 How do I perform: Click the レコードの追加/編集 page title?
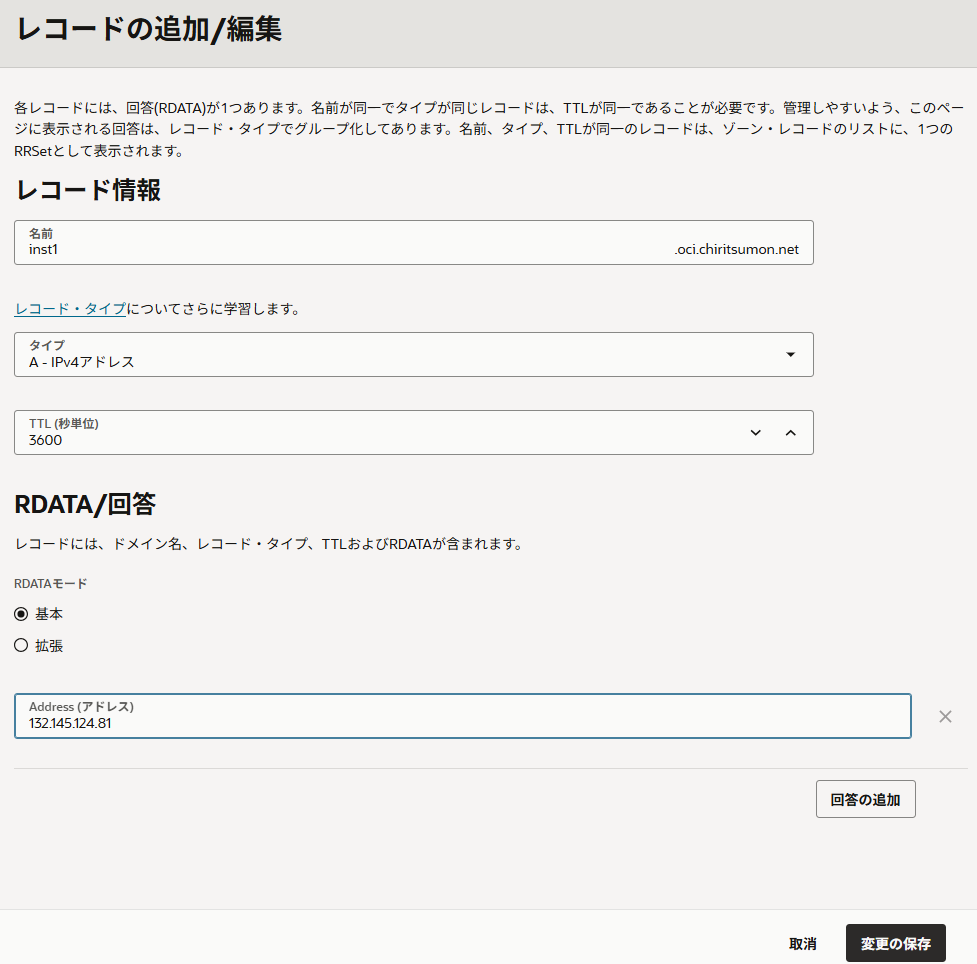point(149,30)
